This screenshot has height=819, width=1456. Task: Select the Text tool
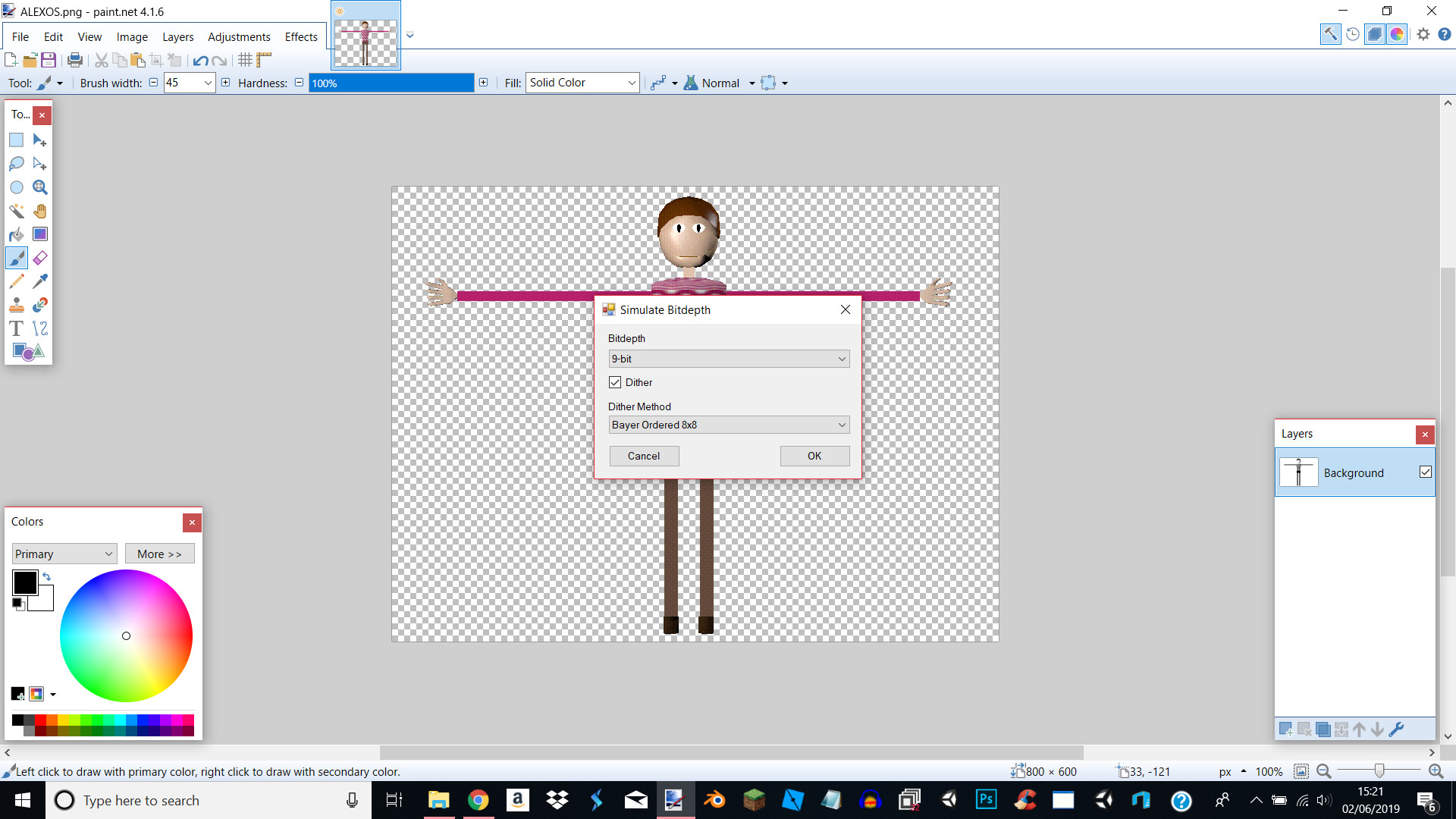coord(17,328)
